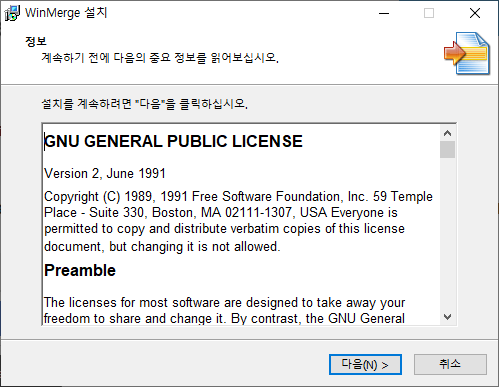The image size is (499, 387).
Task: Click the Preamble heading
Action: [x=80, y=270]
